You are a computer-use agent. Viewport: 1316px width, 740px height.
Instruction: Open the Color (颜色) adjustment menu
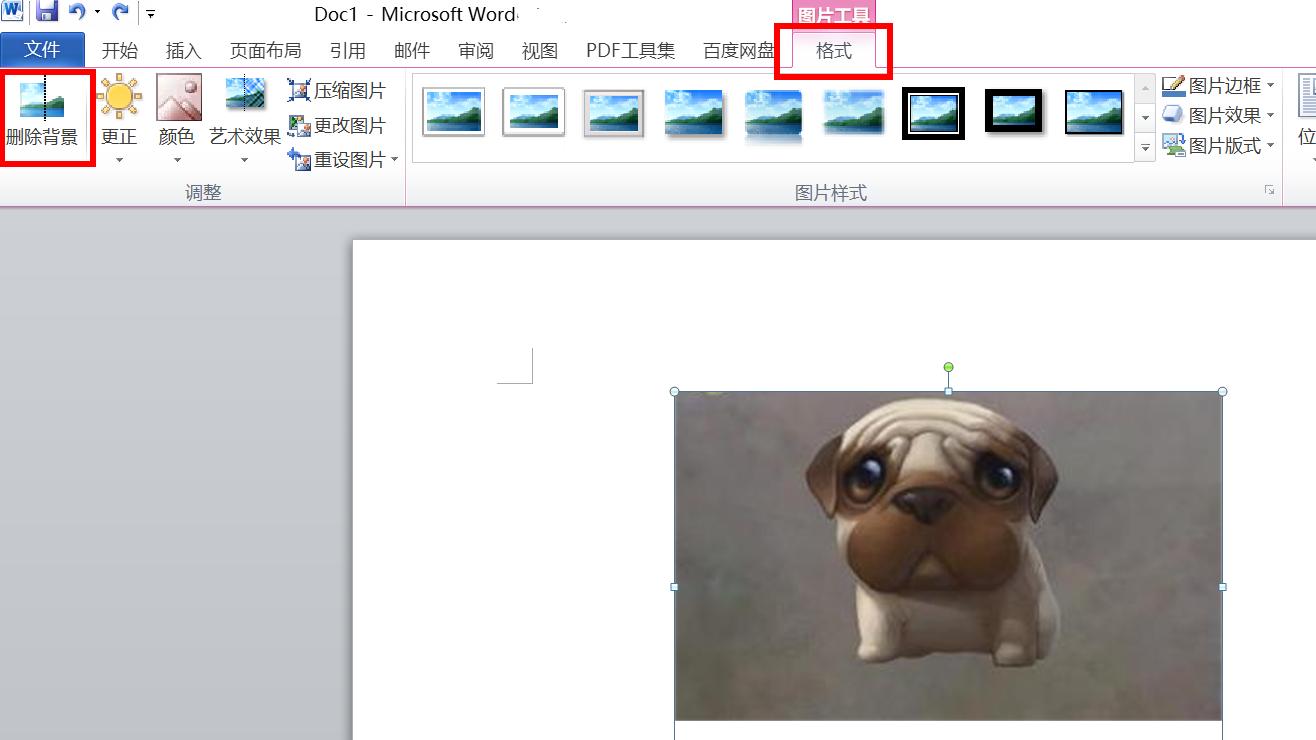coord(177,117)
